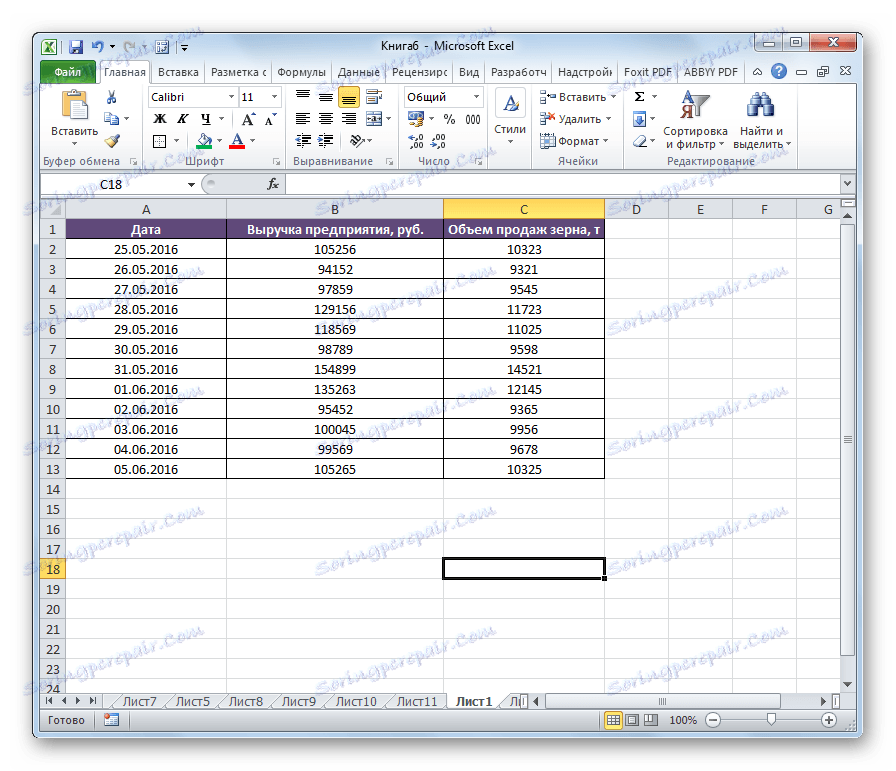
Task: Select the Лист7 sheet tab
Action: [139, 701]
